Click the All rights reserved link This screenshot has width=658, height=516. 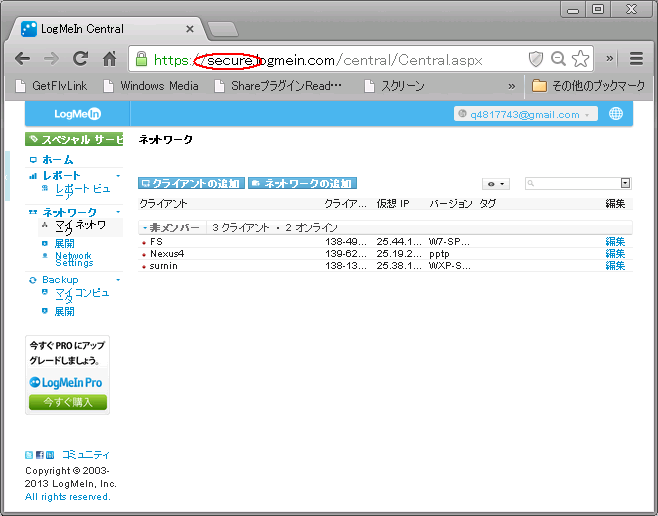68,497
